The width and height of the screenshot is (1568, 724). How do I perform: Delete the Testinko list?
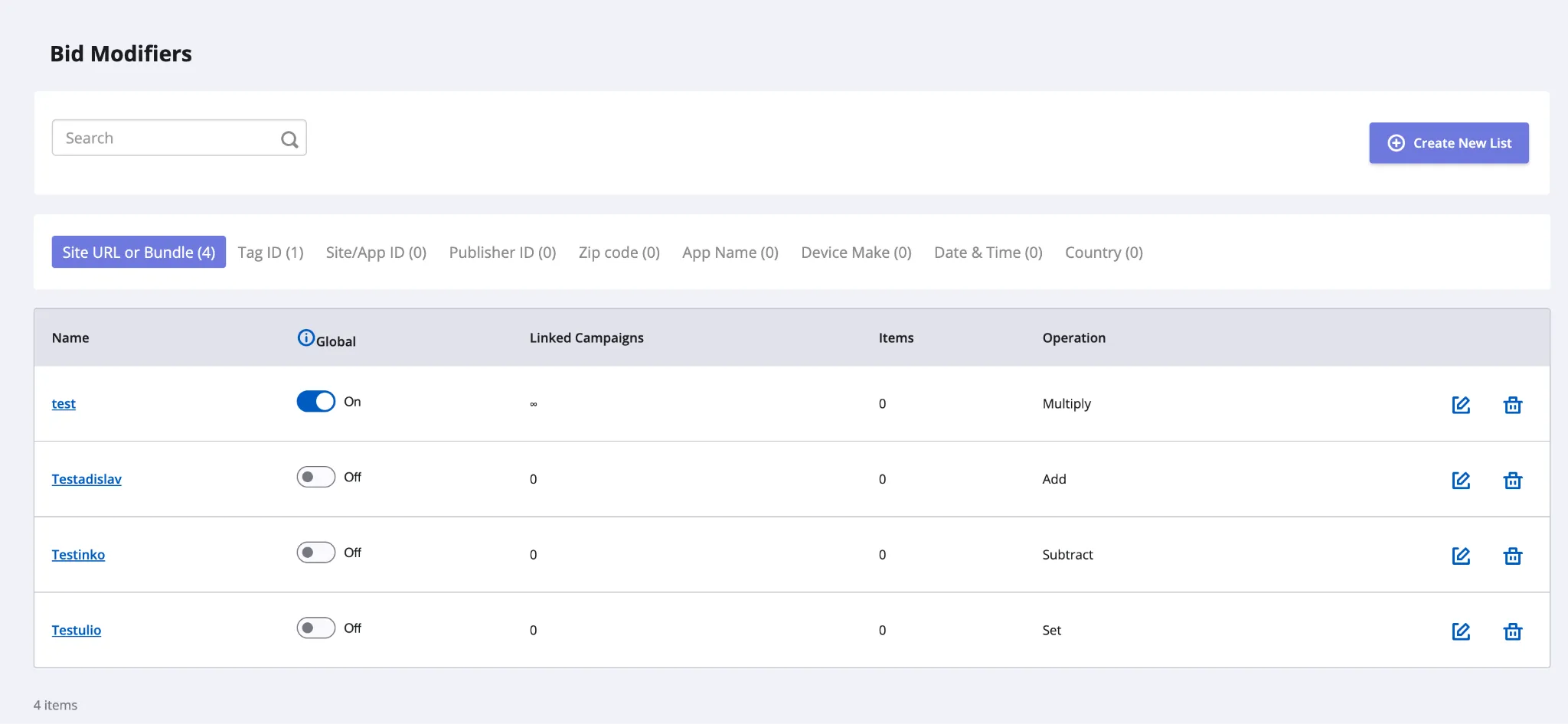coord(1513,556)
